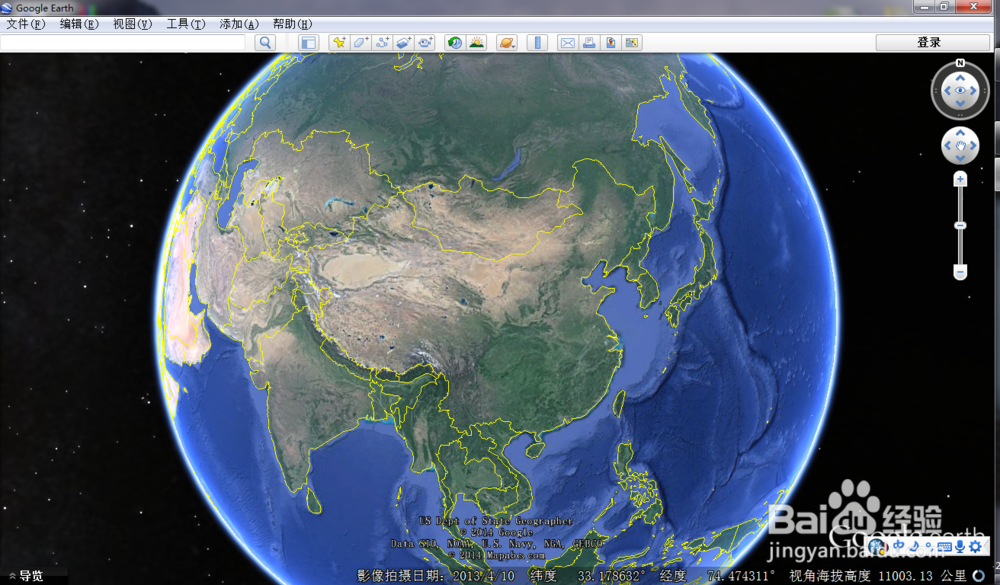The width and height of the screenshot is (1000, 585).
Task: Click the 登录 sign-in button
Action: 932,43
